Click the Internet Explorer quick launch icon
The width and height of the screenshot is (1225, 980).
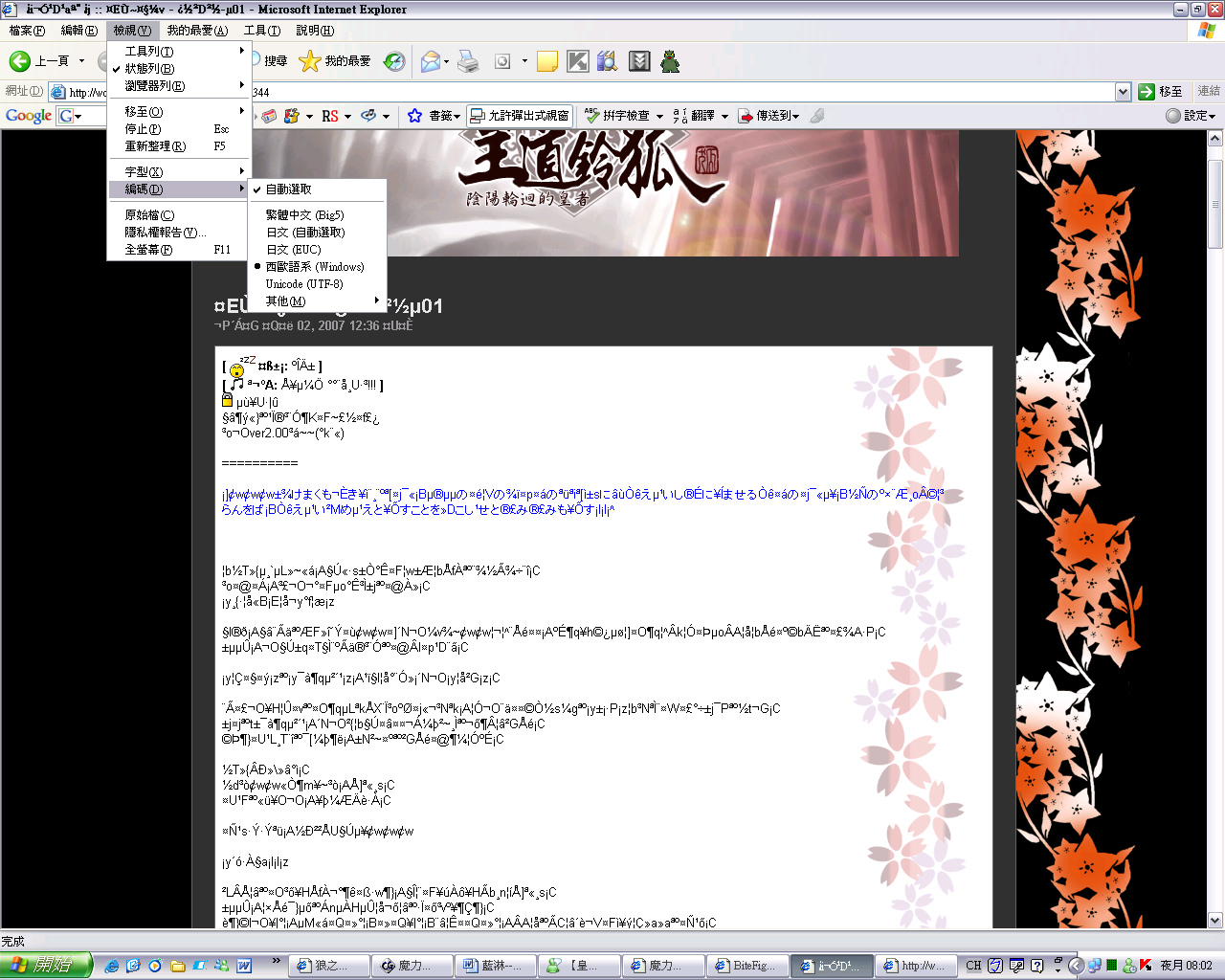point(112,966)
